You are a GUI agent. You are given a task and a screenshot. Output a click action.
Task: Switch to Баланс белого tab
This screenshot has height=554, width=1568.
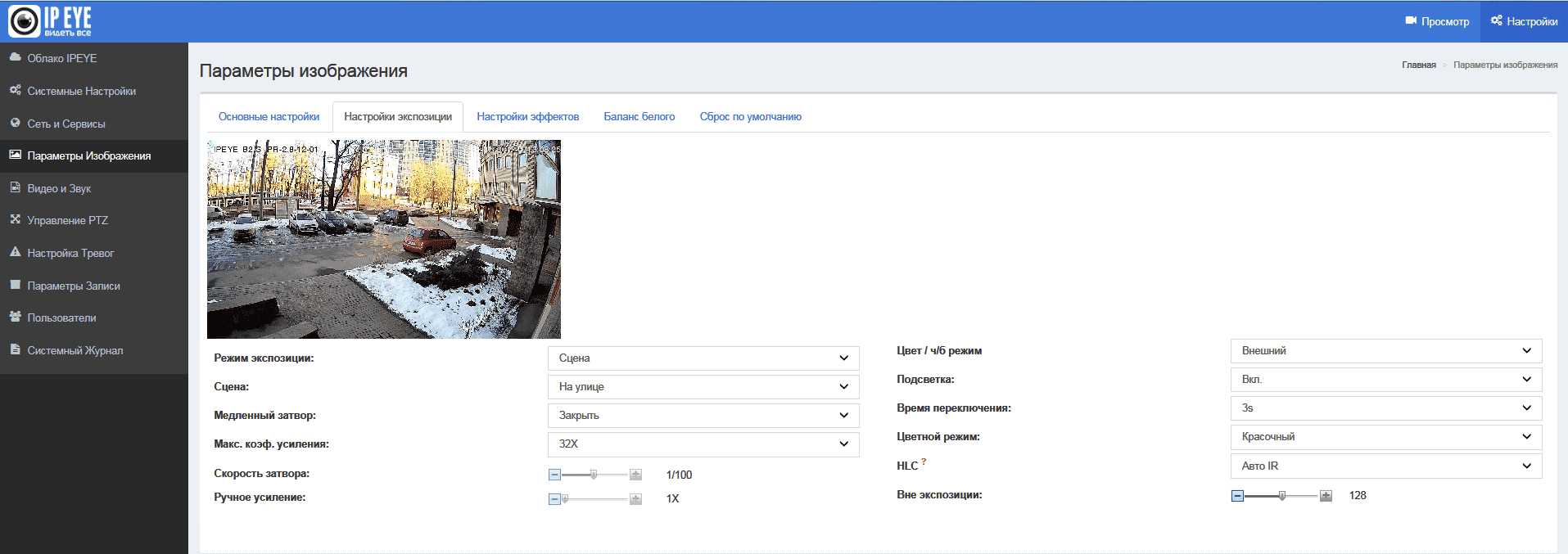click(x=639, y=117)
